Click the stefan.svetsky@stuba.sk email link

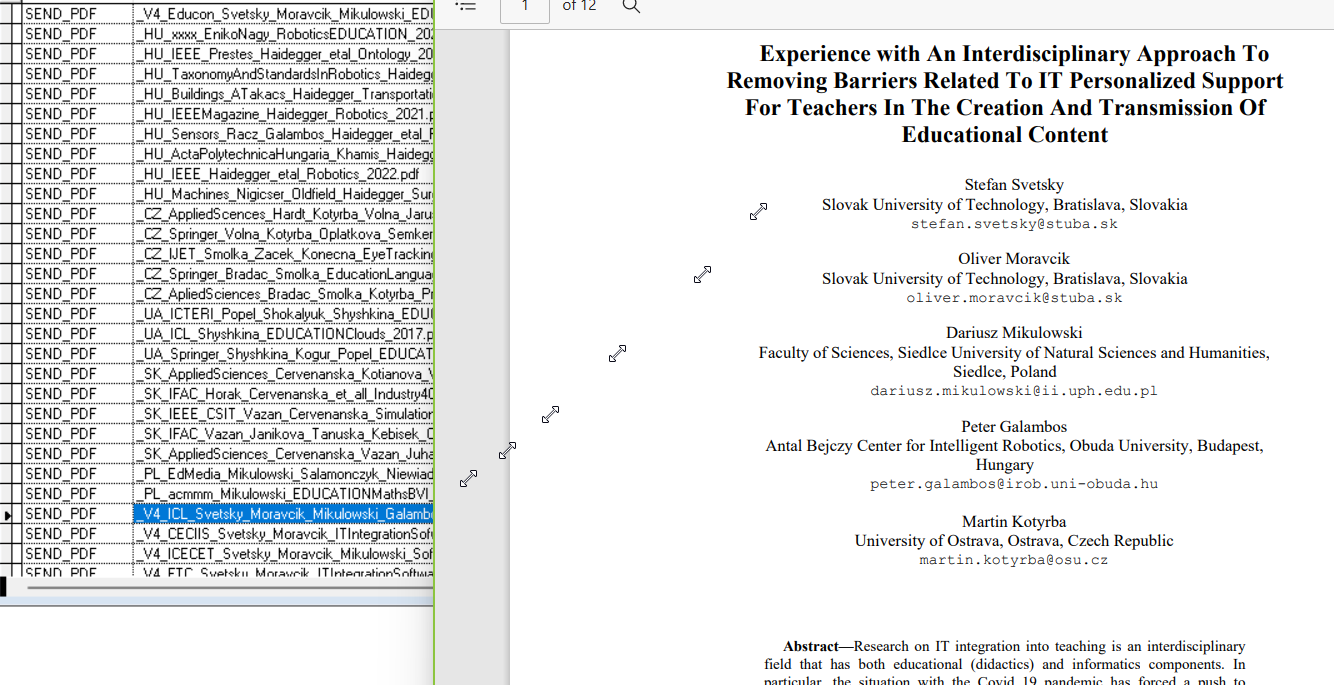[x=1014, y=224]
